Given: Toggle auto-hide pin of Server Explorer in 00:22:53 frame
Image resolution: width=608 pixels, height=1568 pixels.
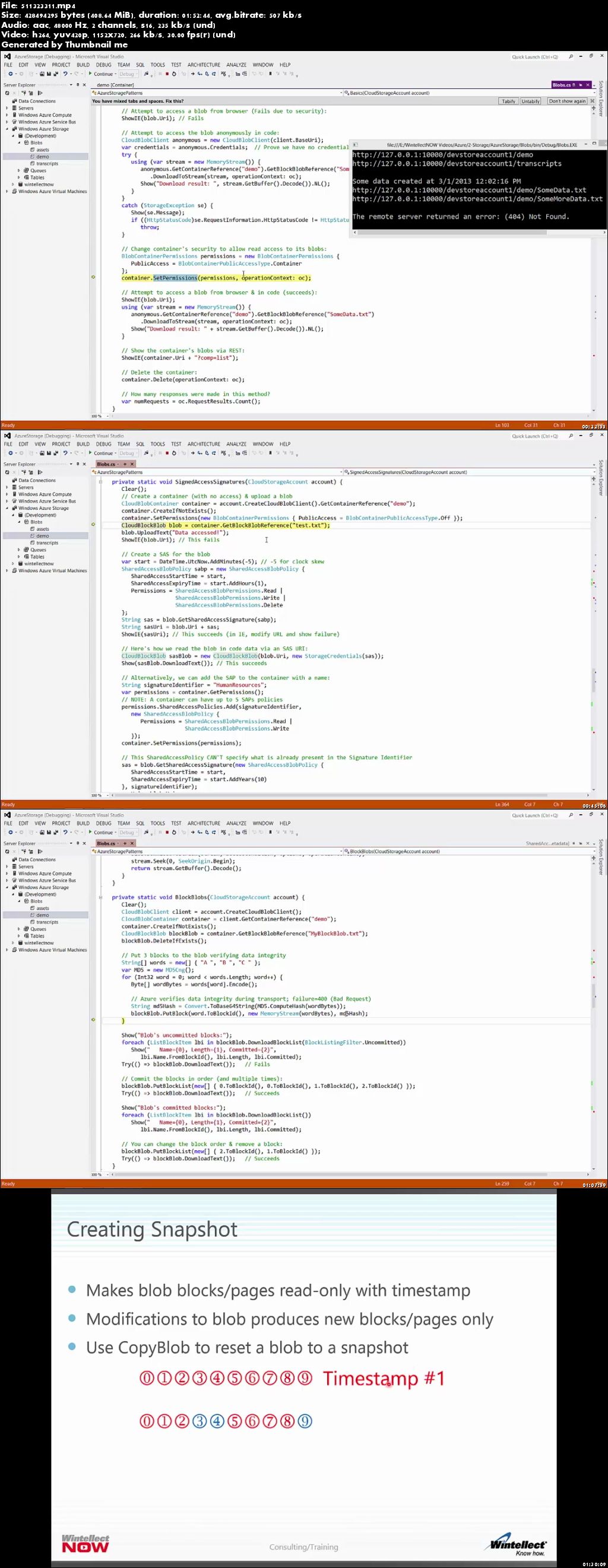Looking at the screenshot, I should [77, 85].
